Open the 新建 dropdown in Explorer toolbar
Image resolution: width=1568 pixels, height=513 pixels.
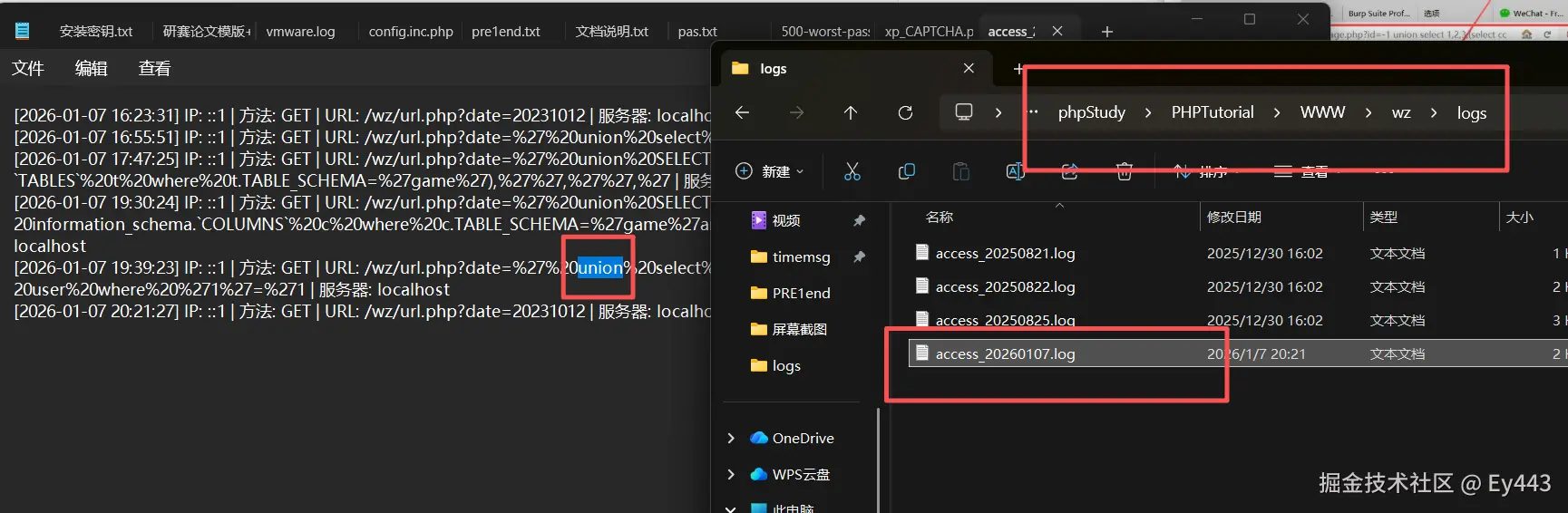pos(770,171)
